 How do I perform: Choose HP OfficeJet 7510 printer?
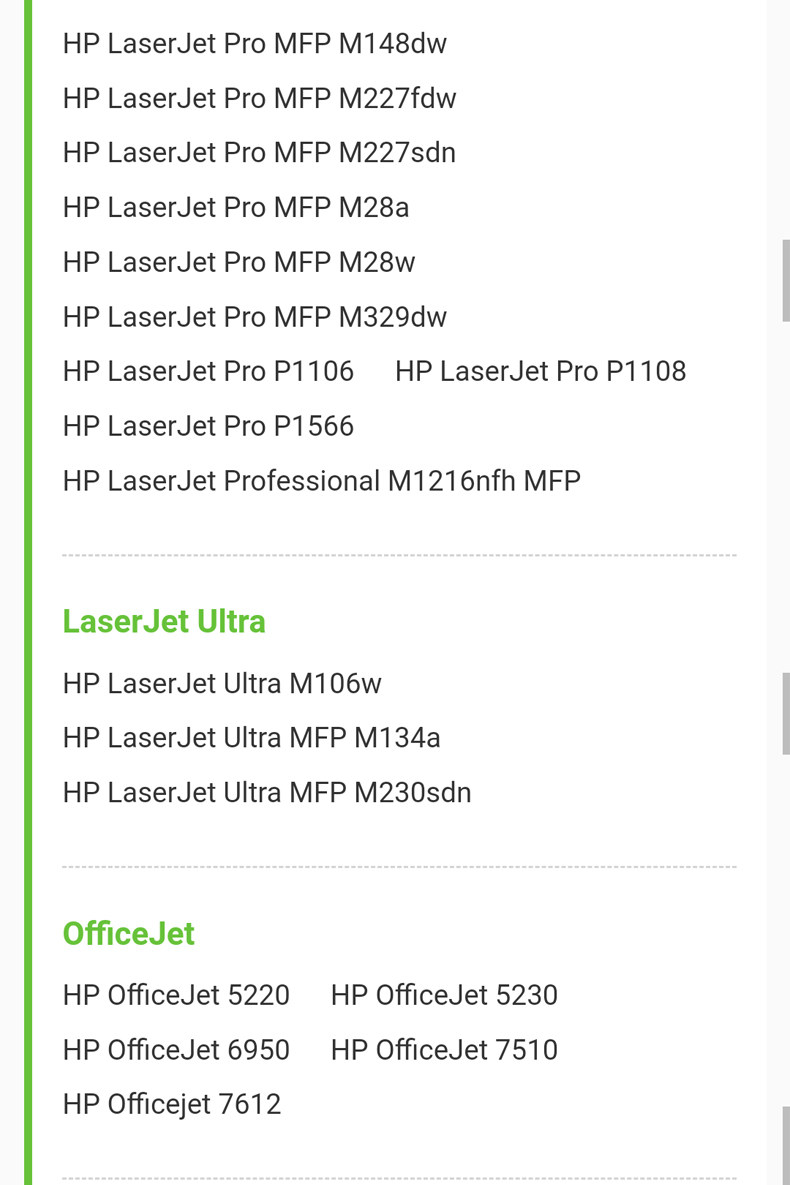[444, 1050]
